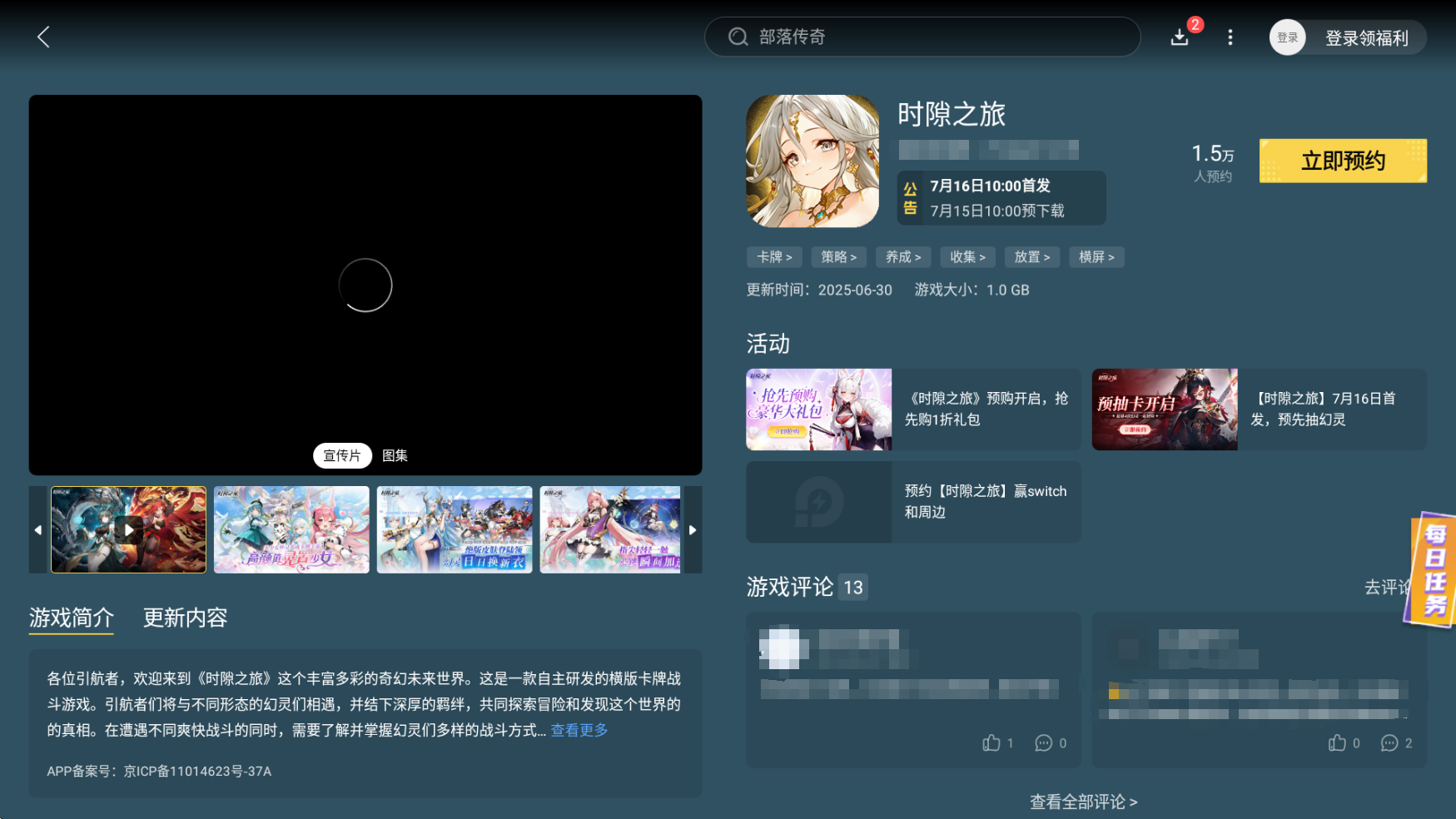Image resolution: width=1456 pixels, height=819 pixels.
Task: Click 登录领福利 to log in
Action: coord(1366,38)
